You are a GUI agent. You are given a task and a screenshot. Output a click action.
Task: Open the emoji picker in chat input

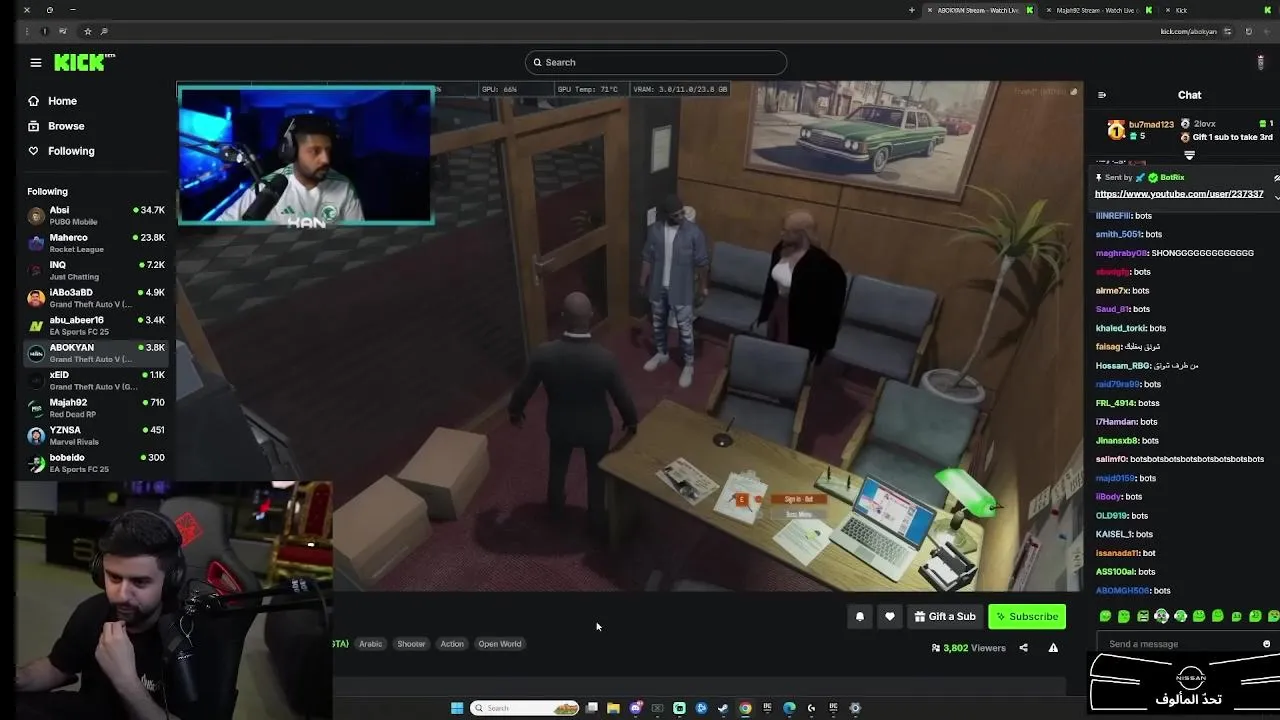pyautogui.click(x=1267, y=644)
